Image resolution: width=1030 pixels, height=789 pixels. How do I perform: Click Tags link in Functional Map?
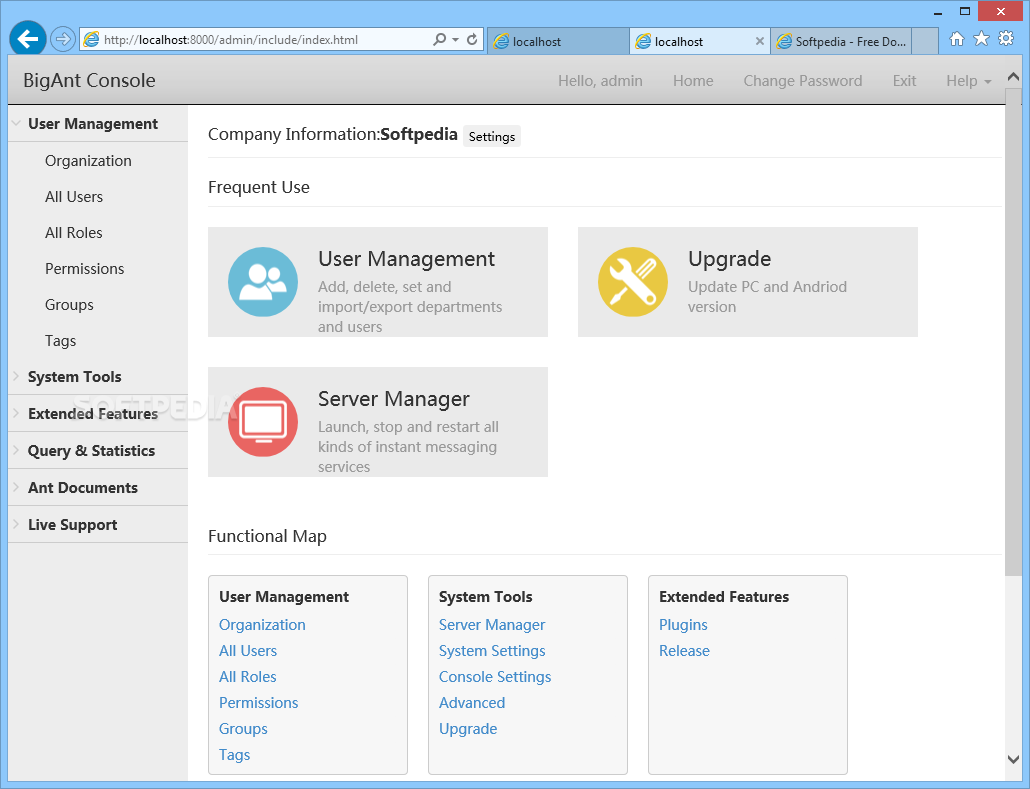235,755
